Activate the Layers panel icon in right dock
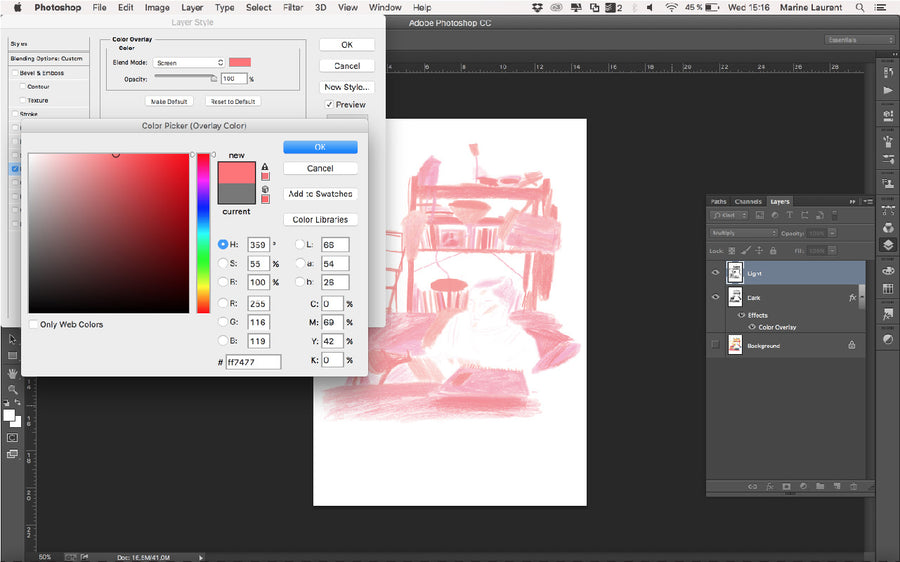 (888, 245)
